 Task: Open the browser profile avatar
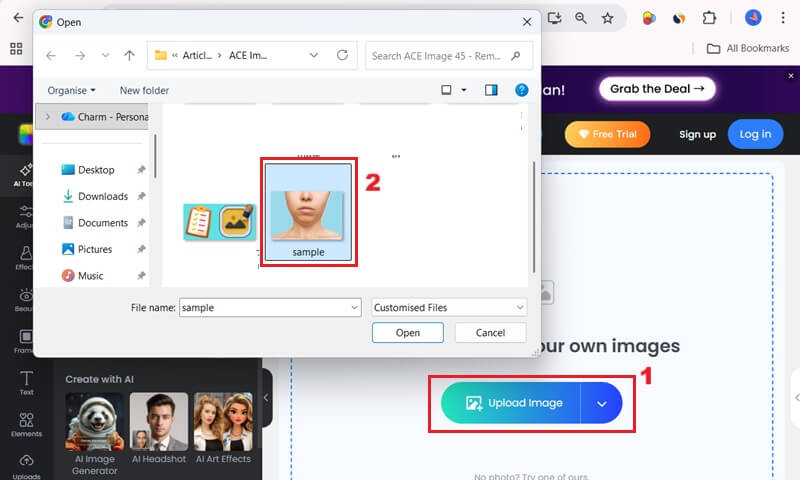click(754, 18)
